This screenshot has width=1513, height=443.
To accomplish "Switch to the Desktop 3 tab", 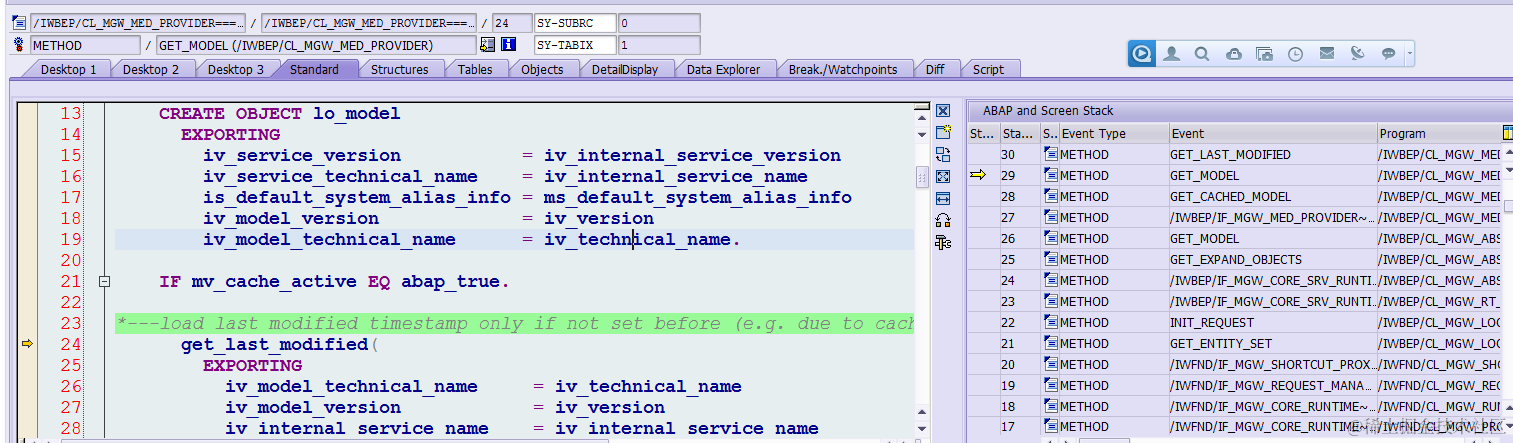I will (236, 69).
